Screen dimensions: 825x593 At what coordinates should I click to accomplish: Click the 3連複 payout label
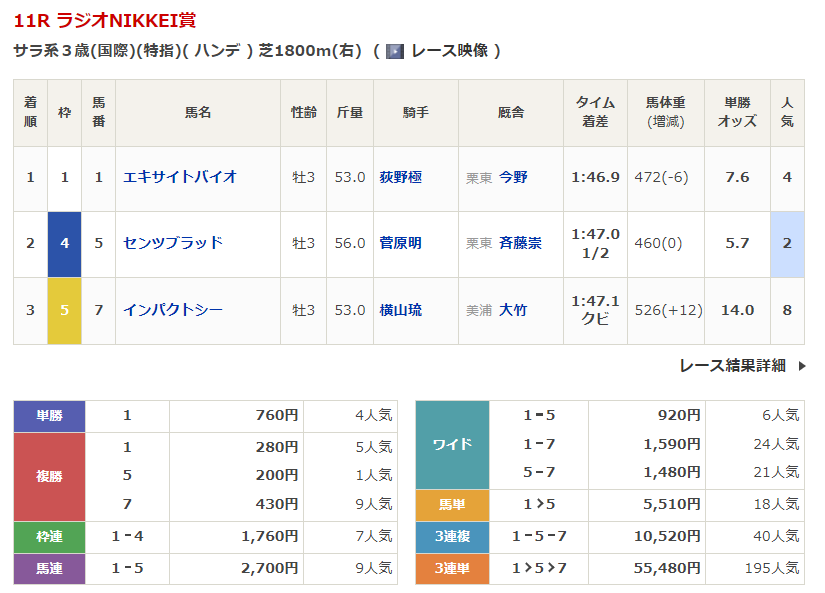[452, 537]
